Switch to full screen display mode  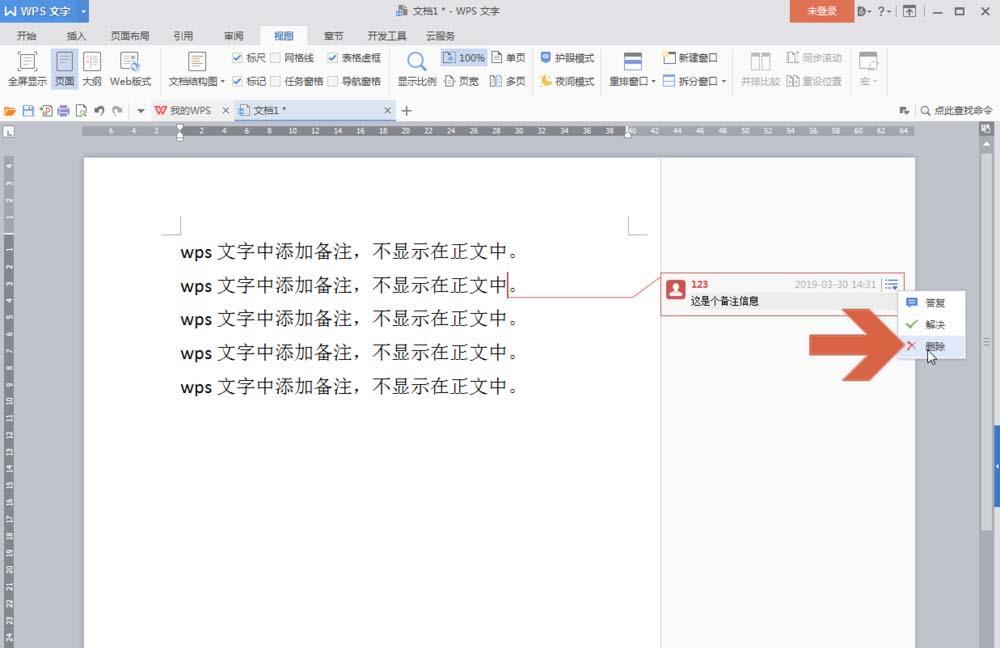click(x=27, y=69)
